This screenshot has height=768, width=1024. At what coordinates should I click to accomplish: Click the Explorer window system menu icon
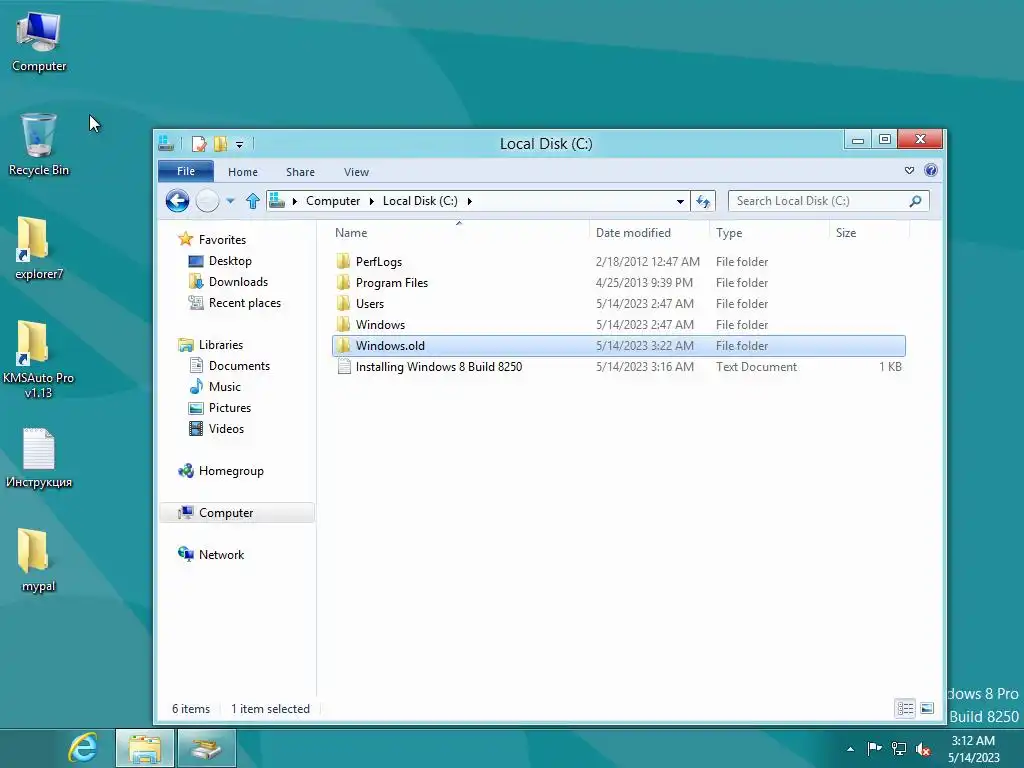[167, 144]
